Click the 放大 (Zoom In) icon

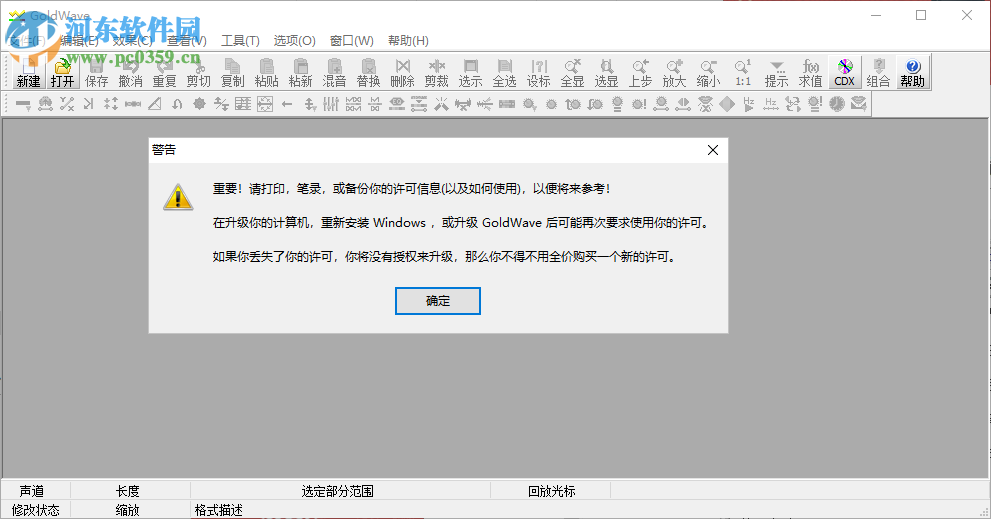tap(674, 72)
